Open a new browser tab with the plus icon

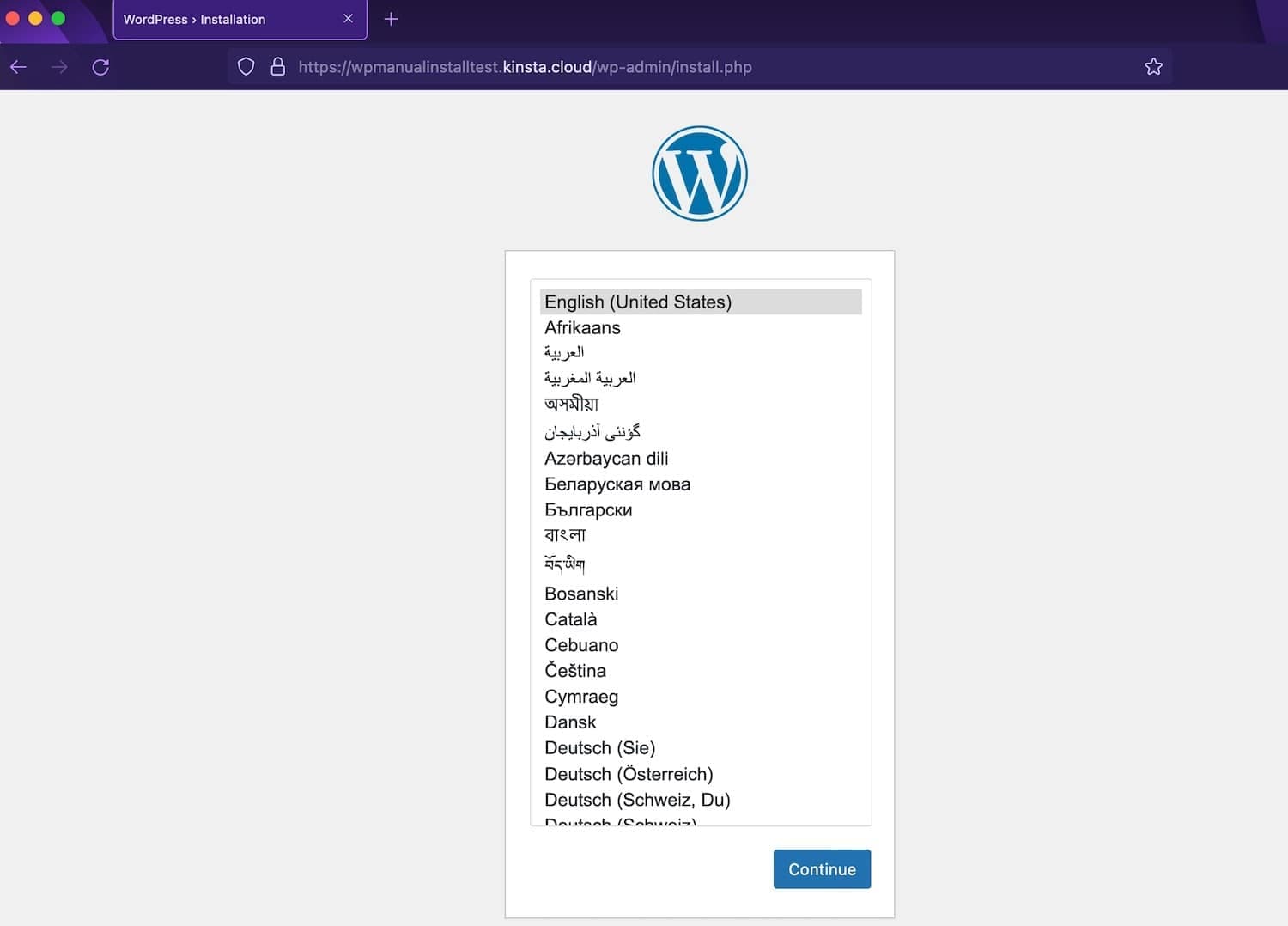(391, 19)
